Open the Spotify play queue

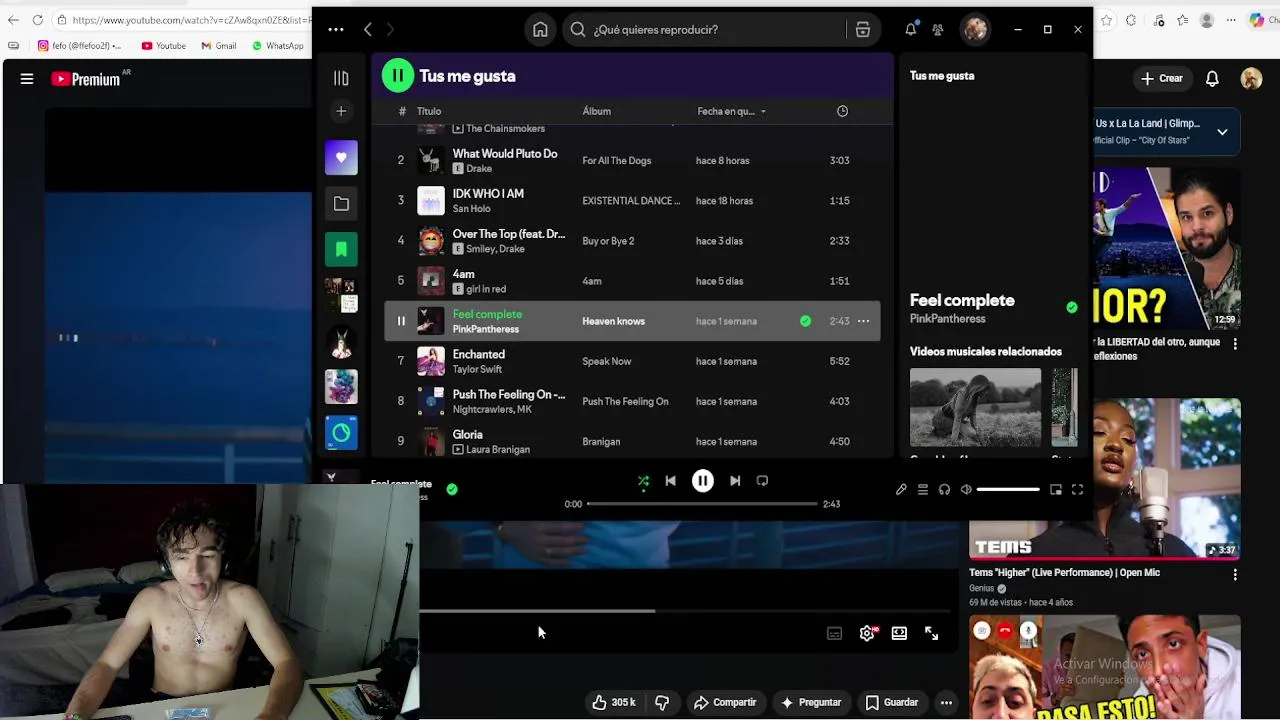pyautogui.click(x=923, y=490)
